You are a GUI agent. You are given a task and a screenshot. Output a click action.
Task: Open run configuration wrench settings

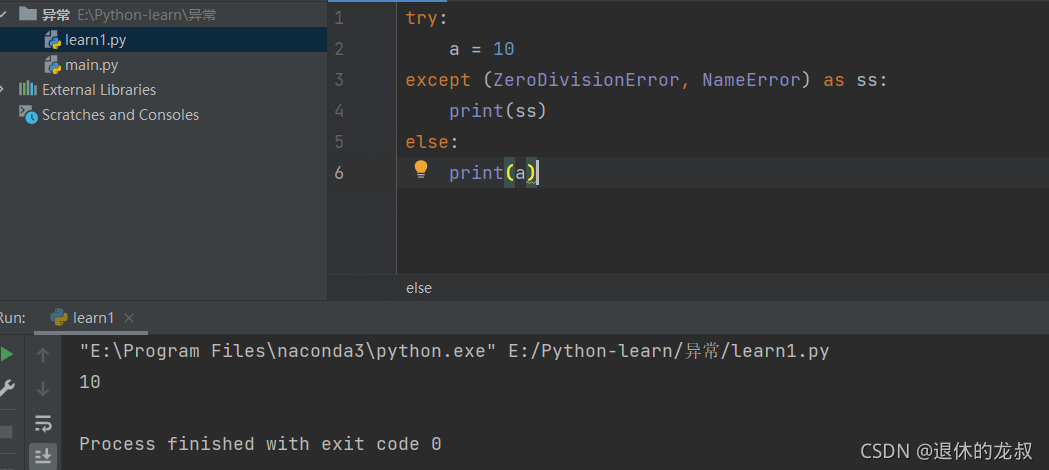[6, 388]
